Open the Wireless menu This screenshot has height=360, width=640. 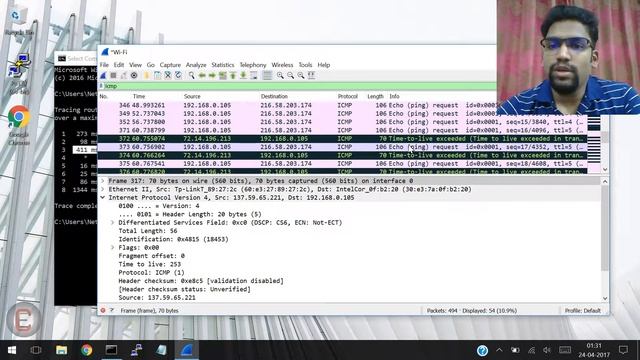(282, 65)
